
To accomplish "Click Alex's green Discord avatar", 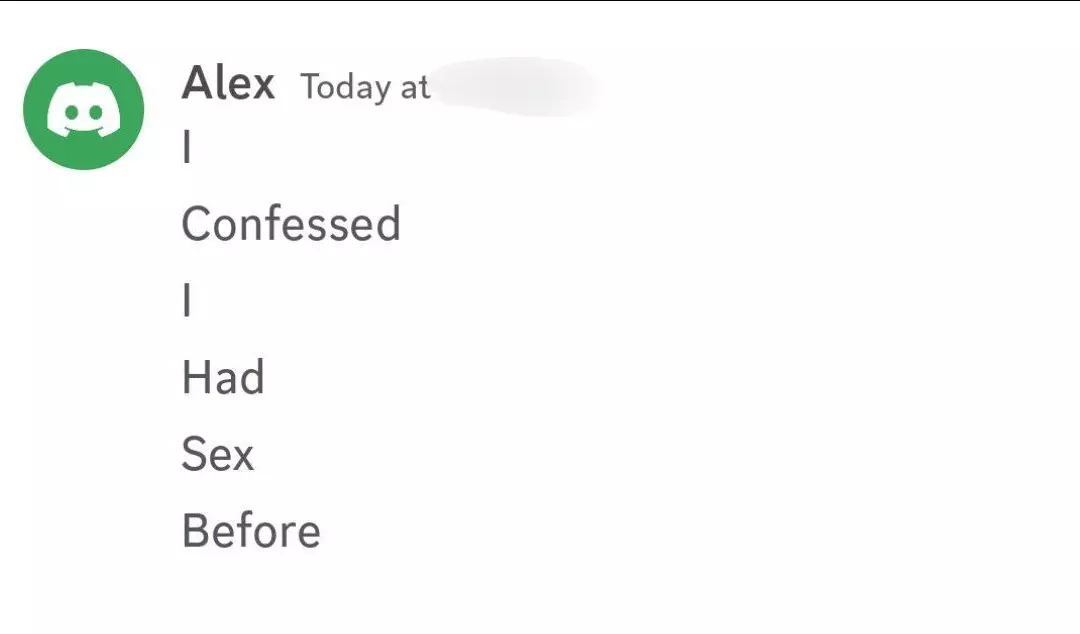I will coord(83,109).
